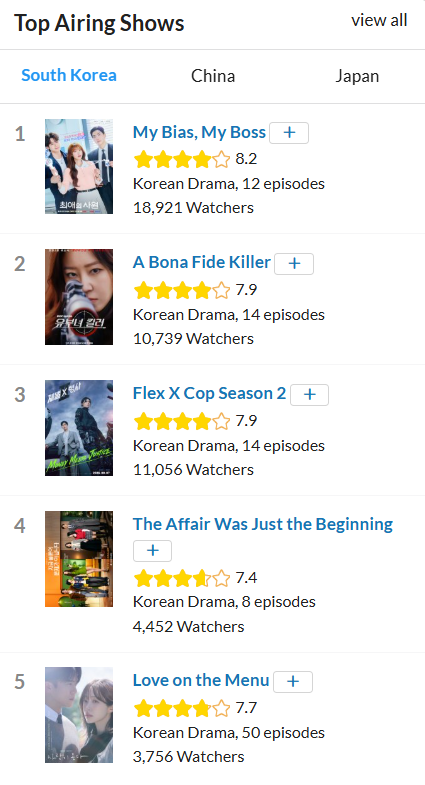Add Love on the Menu to list
The width and height of the screenshot is (425, 785).
point(293,681)
